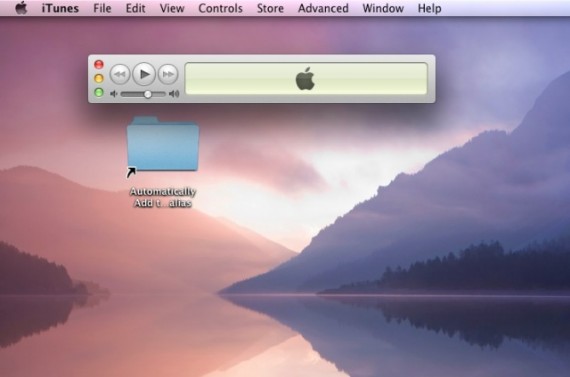Open the iTunes application menu
This screenshot has height=377, width=570.
60,8
